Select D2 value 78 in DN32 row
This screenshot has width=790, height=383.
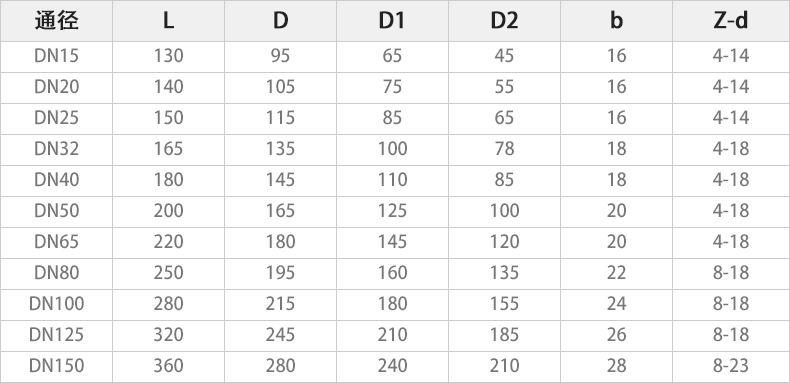[504, 149]
